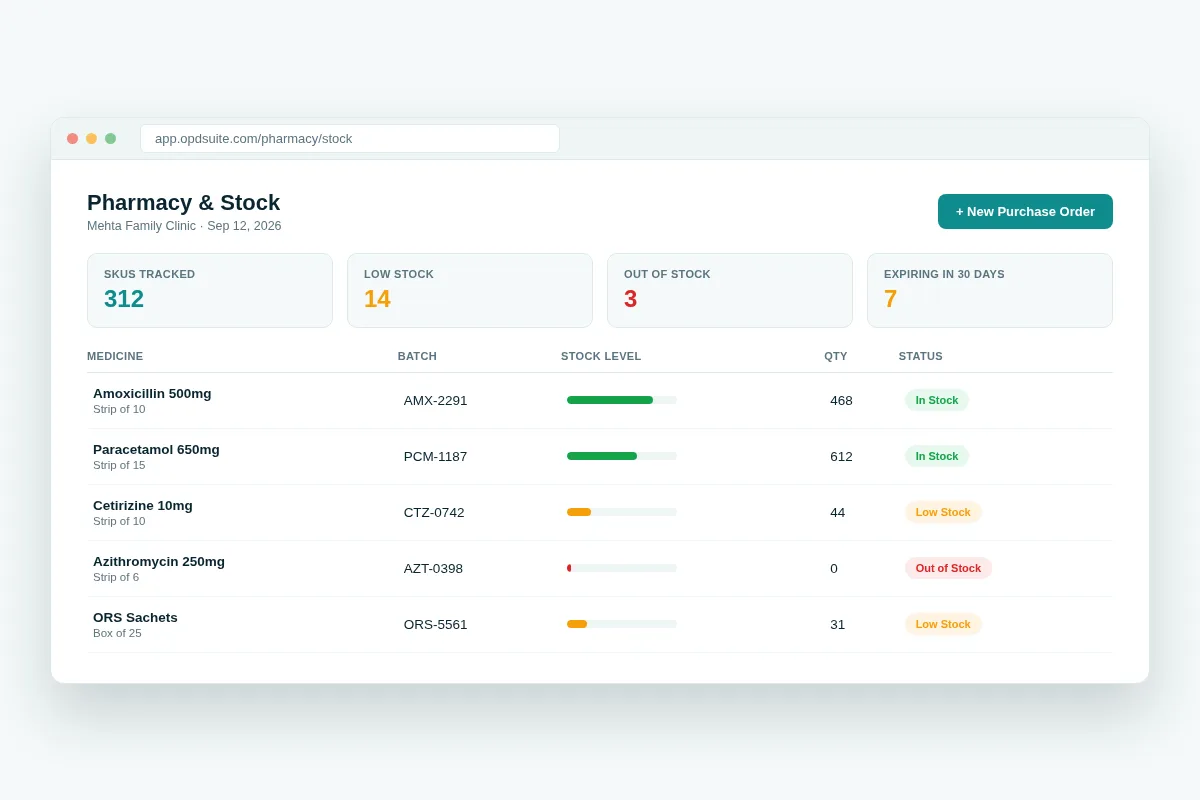The width and height of the screenshot is (1200, 800).
Task: Sort by the Status column header
Action: click(x=921, y=356)
